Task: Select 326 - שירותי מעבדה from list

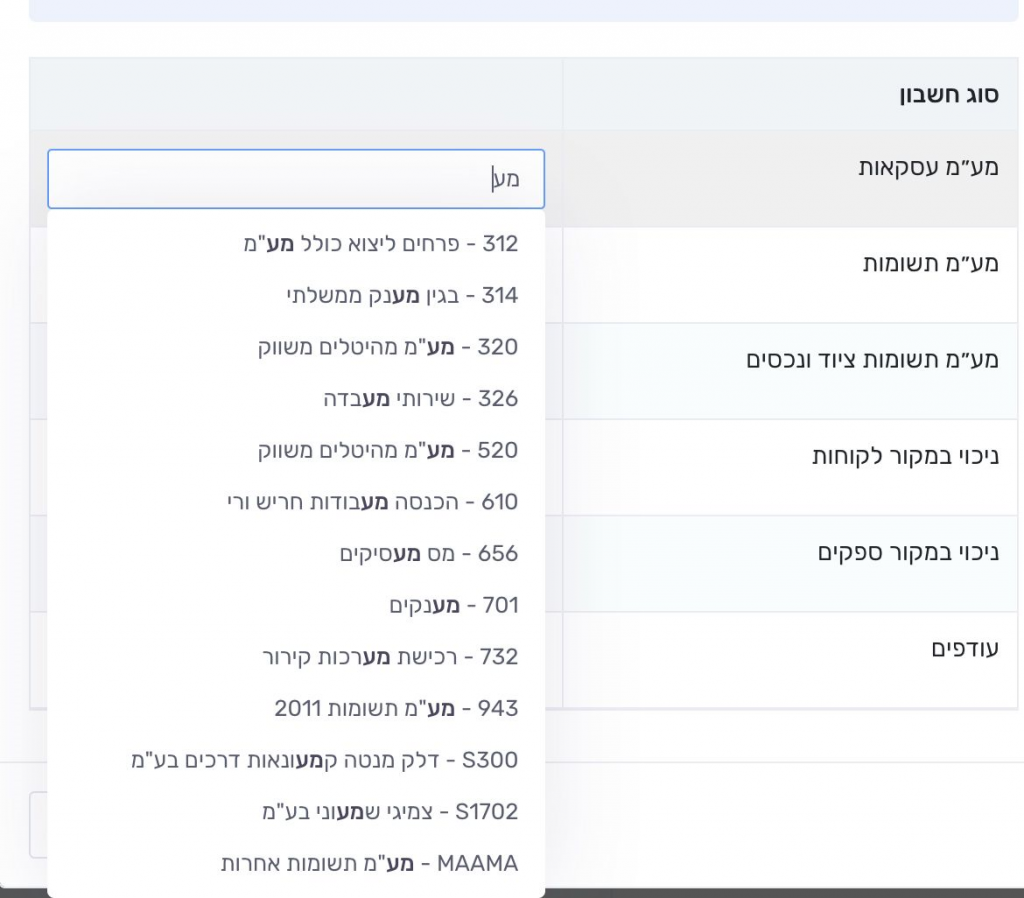Action: [x=420, y=399]
